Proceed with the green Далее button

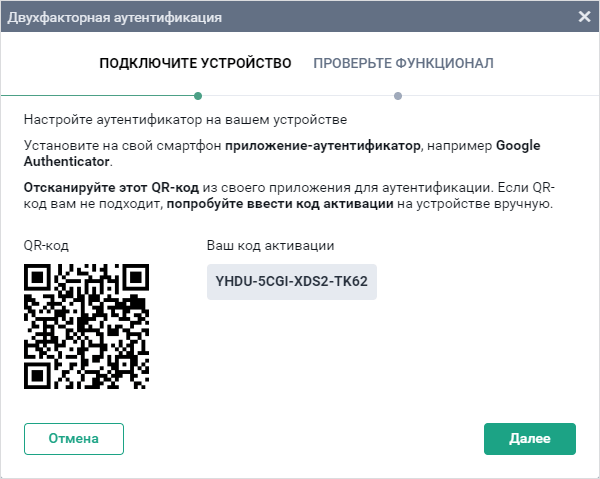tap(529, 438)
